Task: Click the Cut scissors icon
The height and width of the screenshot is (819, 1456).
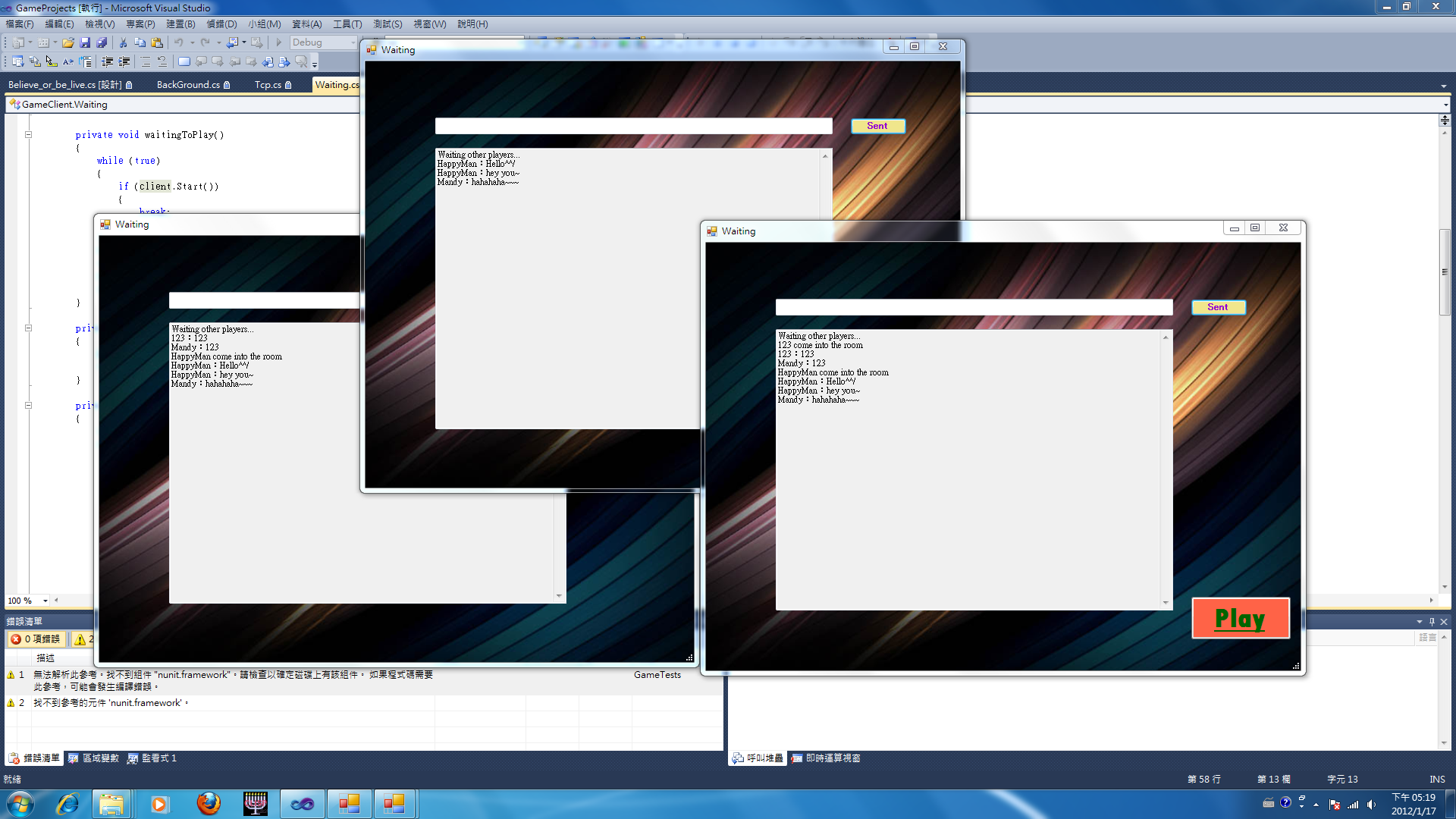Action: pos(123,42)
